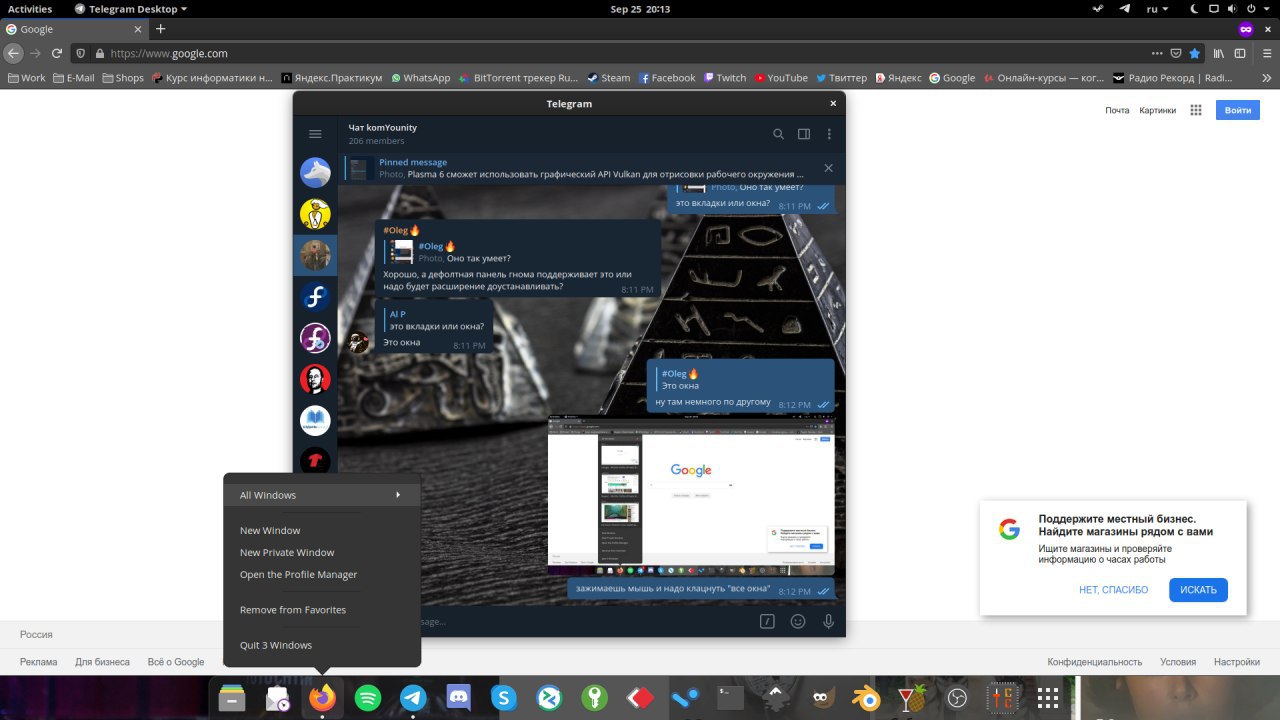Launch Blender from the dock

866,698
